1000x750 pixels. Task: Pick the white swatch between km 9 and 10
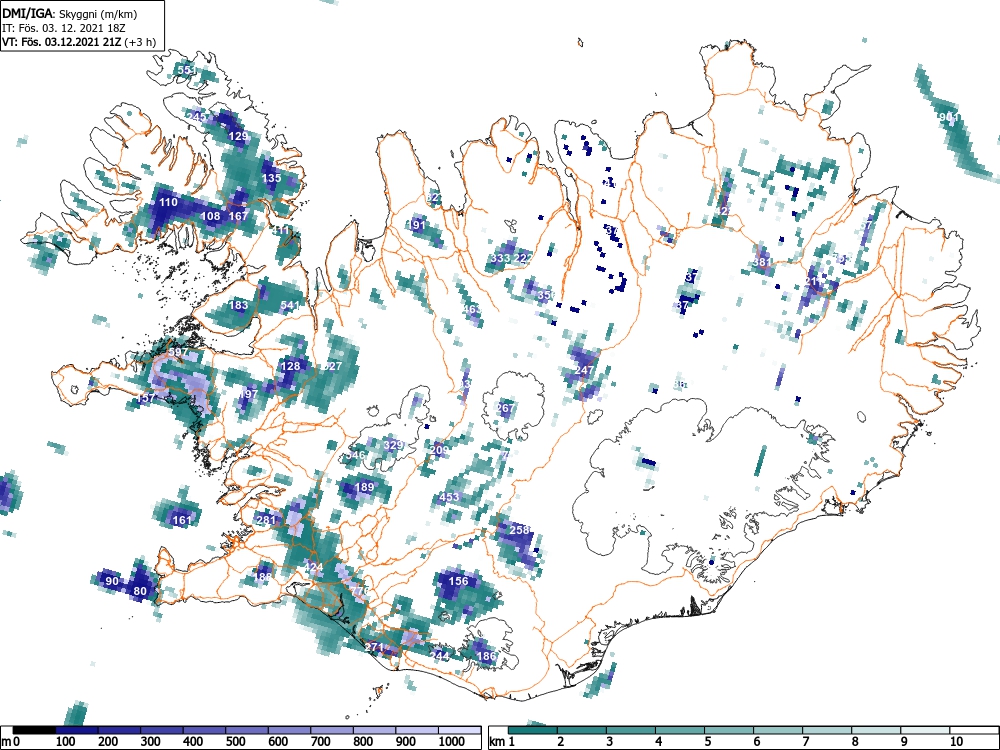(925, 730)
